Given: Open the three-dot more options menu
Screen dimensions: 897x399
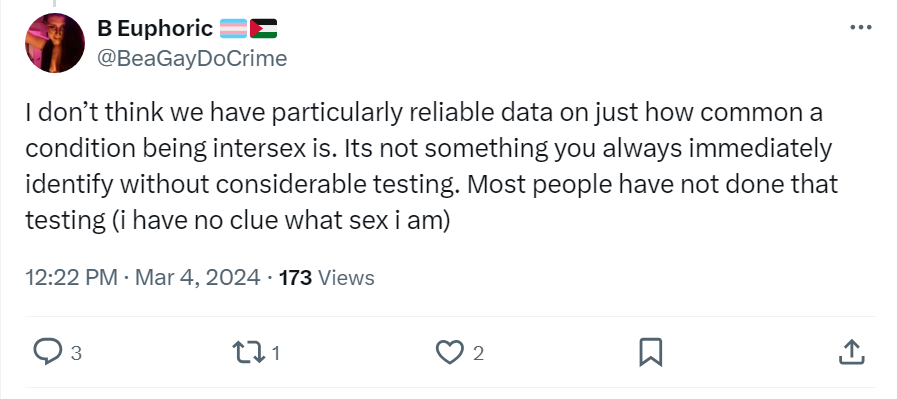Looking at the screenshot, I should click(861, 27).
